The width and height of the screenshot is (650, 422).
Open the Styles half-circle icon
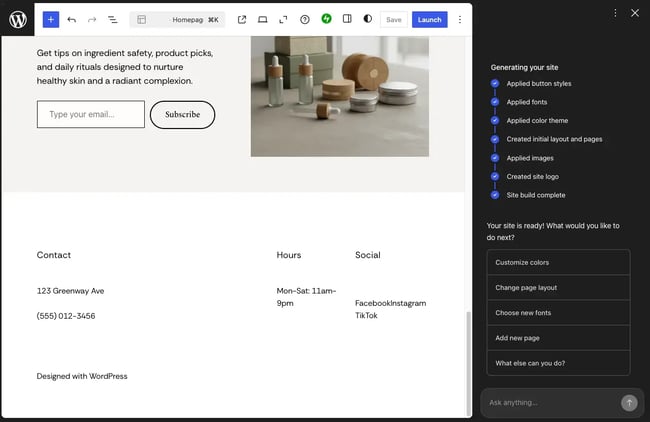[x=367, y=19]
